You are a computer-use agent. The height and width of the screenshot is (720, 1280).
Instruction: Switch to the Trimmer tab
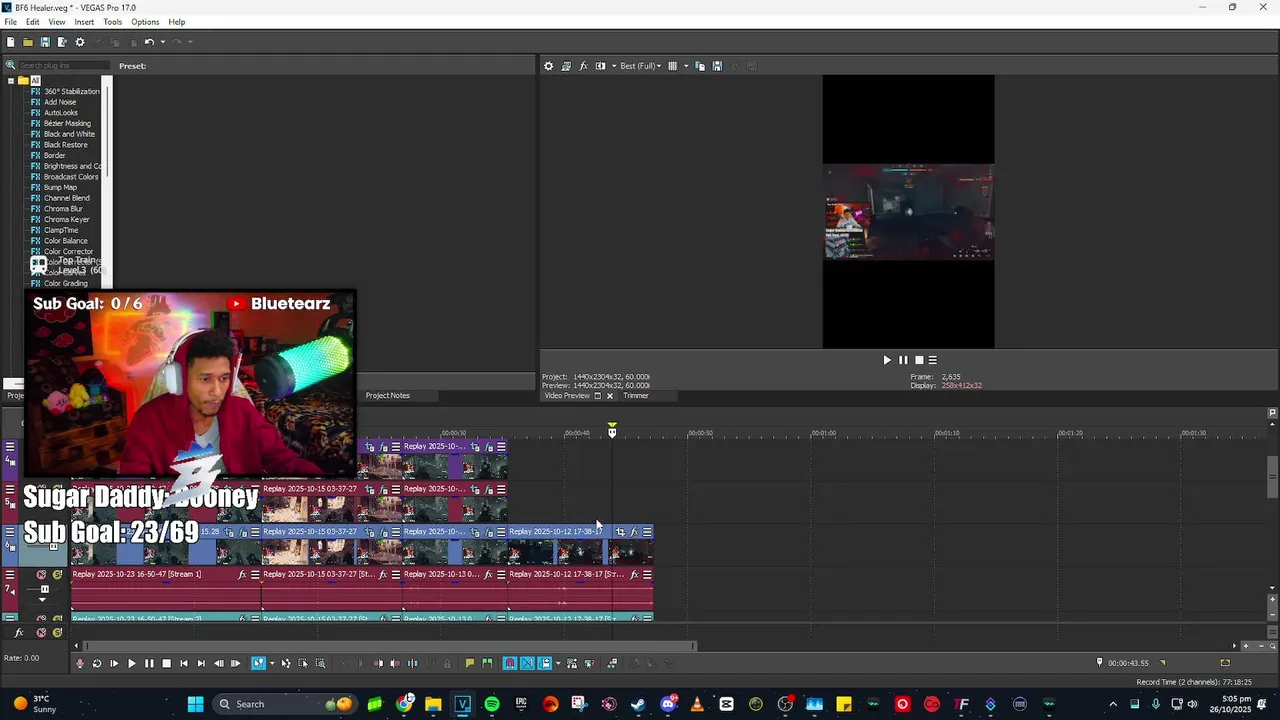[x=636, y=396]
